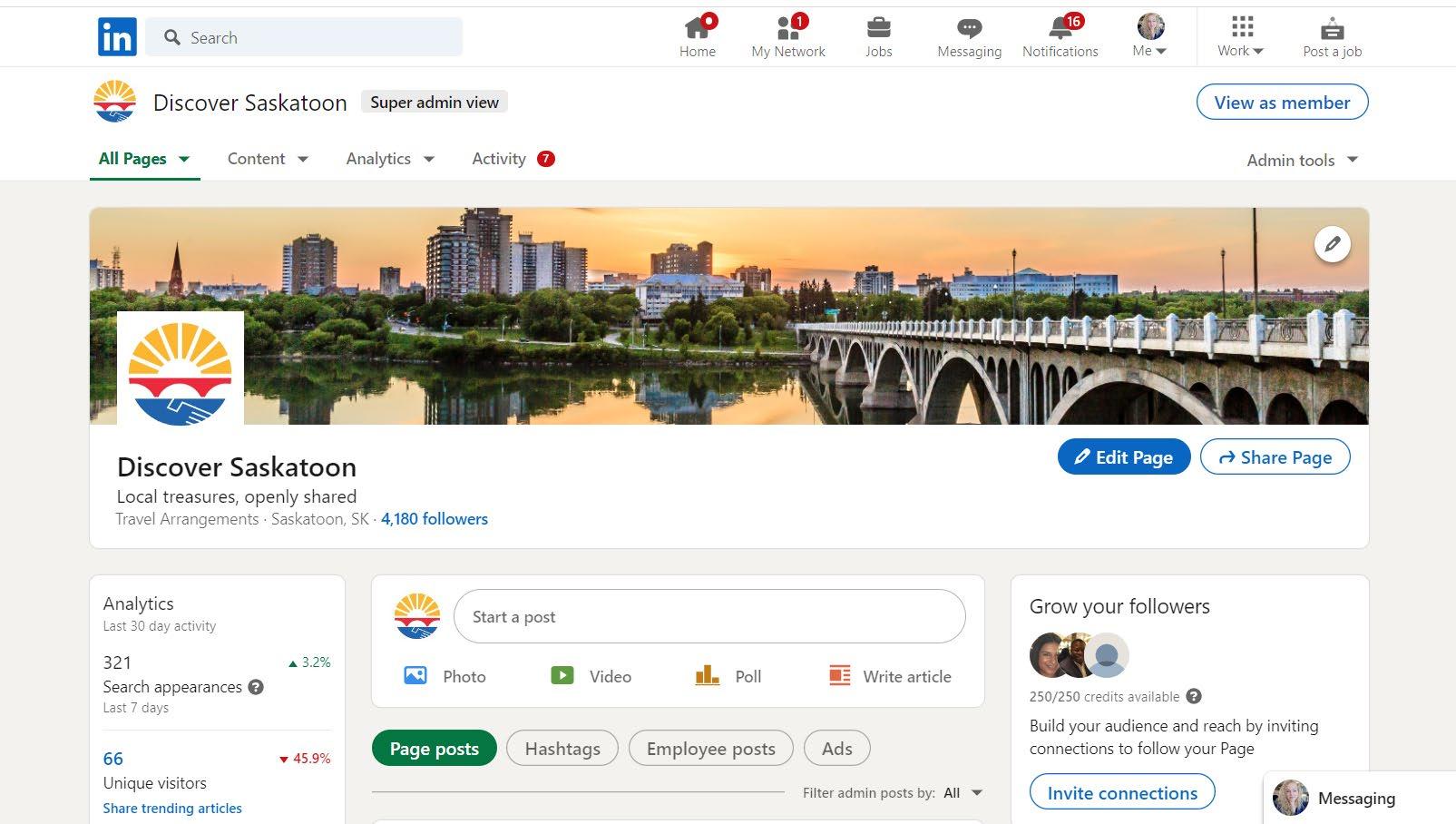Click the LinkedIn logo
The height and width of the screenshot is (824, 1456).
(x=117, y=37)
